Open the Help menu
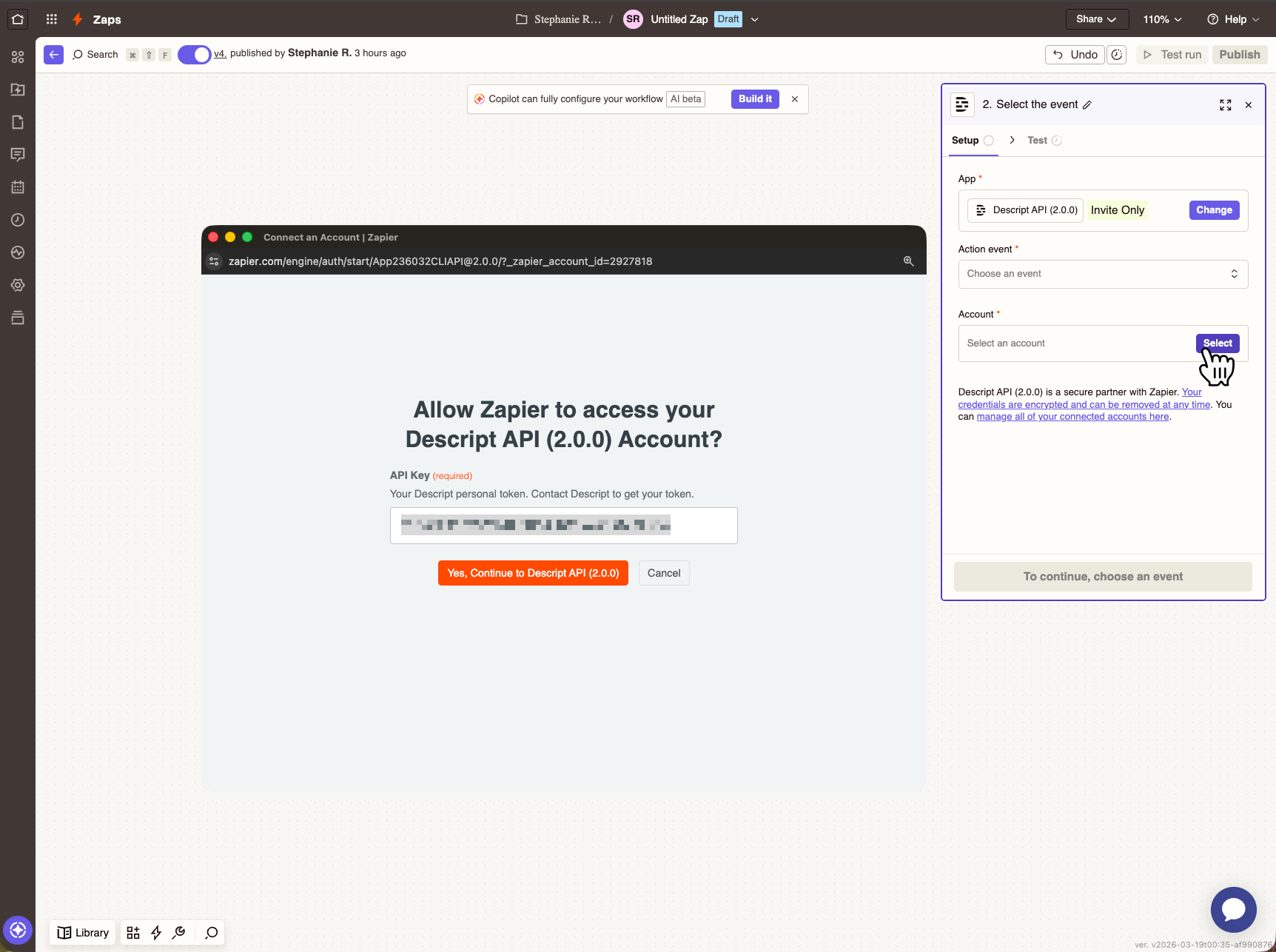 point(1232,19)
